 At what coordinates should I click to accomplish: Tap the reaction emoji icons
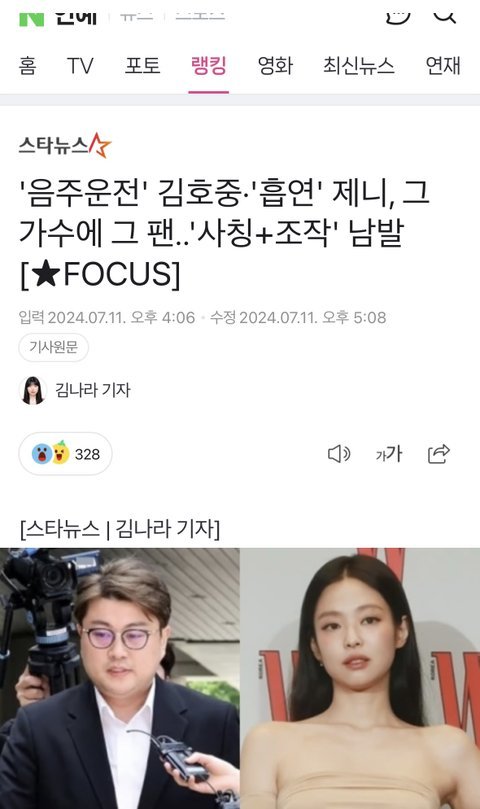51,454
